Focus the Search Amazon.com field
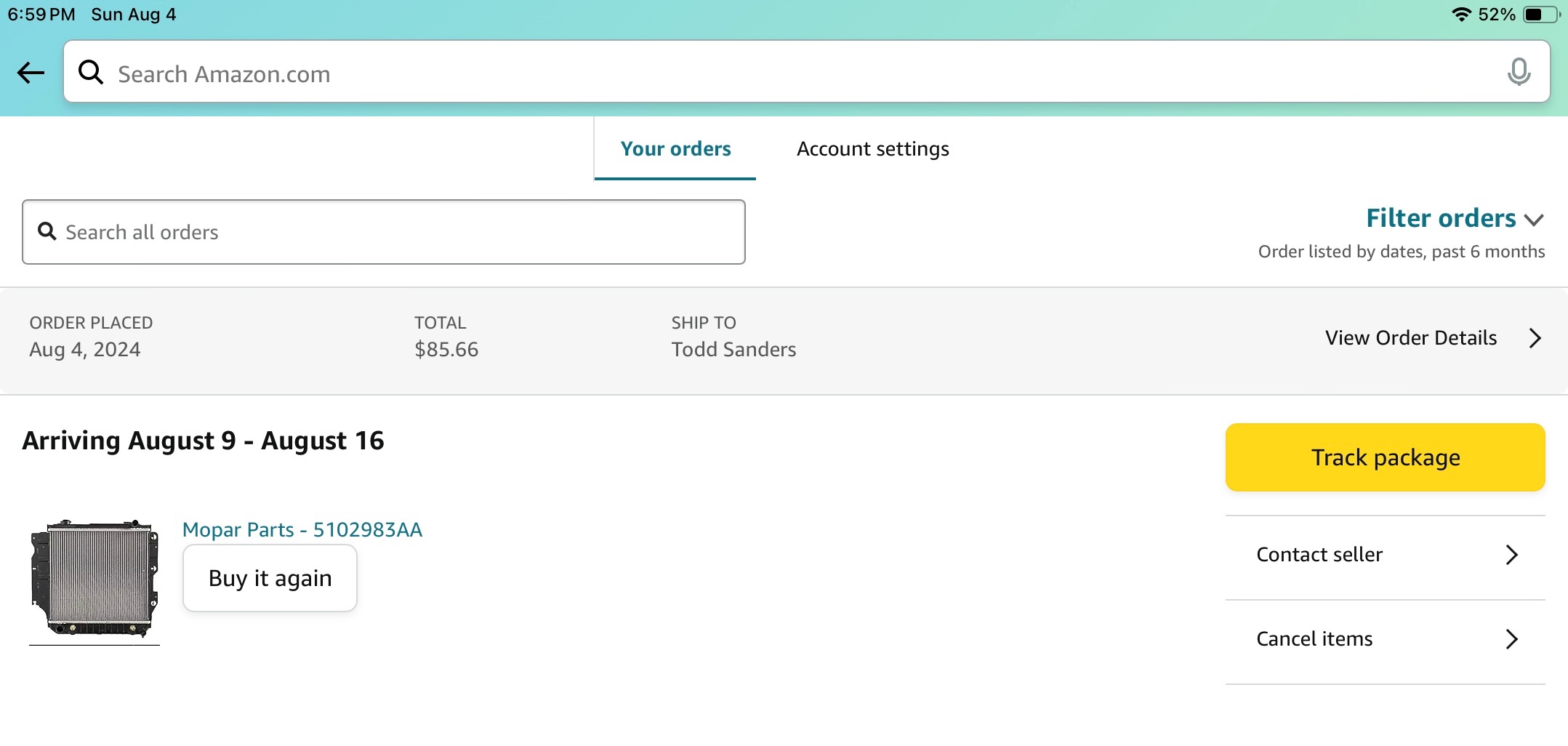The image size is (1568, 746). point(800,73)
